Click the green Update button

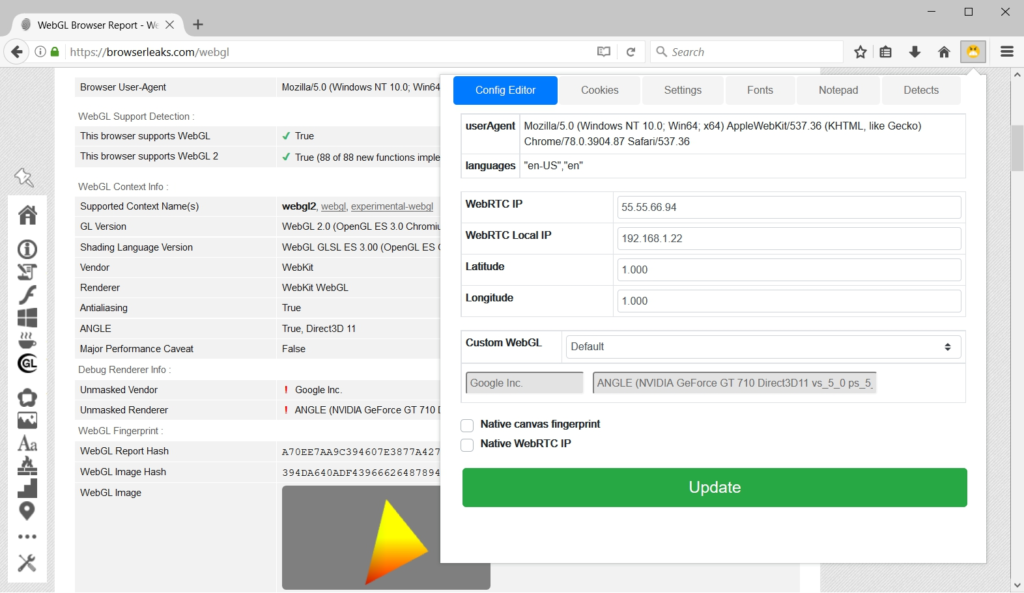(714, 487)
